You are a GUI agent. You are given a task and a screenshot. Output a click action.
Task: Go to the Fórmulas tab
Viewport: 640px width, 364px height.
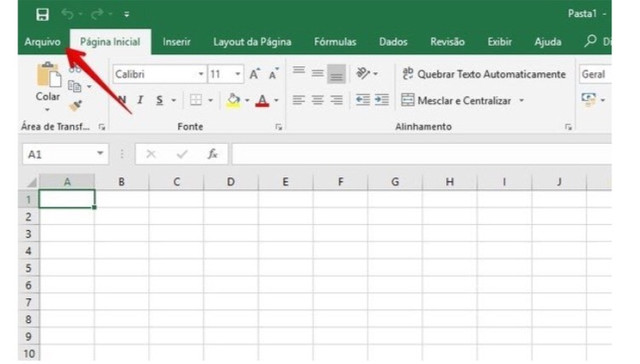(x=335, y=42)
